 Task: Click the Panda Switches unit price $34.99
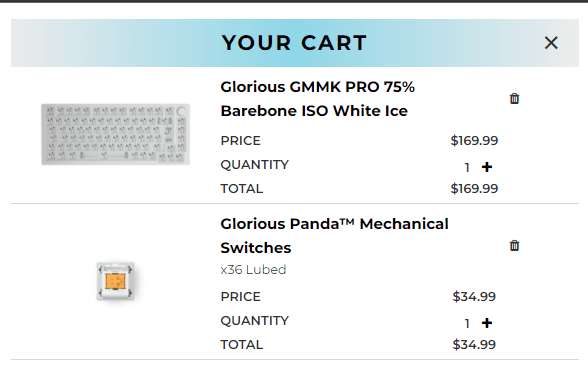(x=474, y=297)
